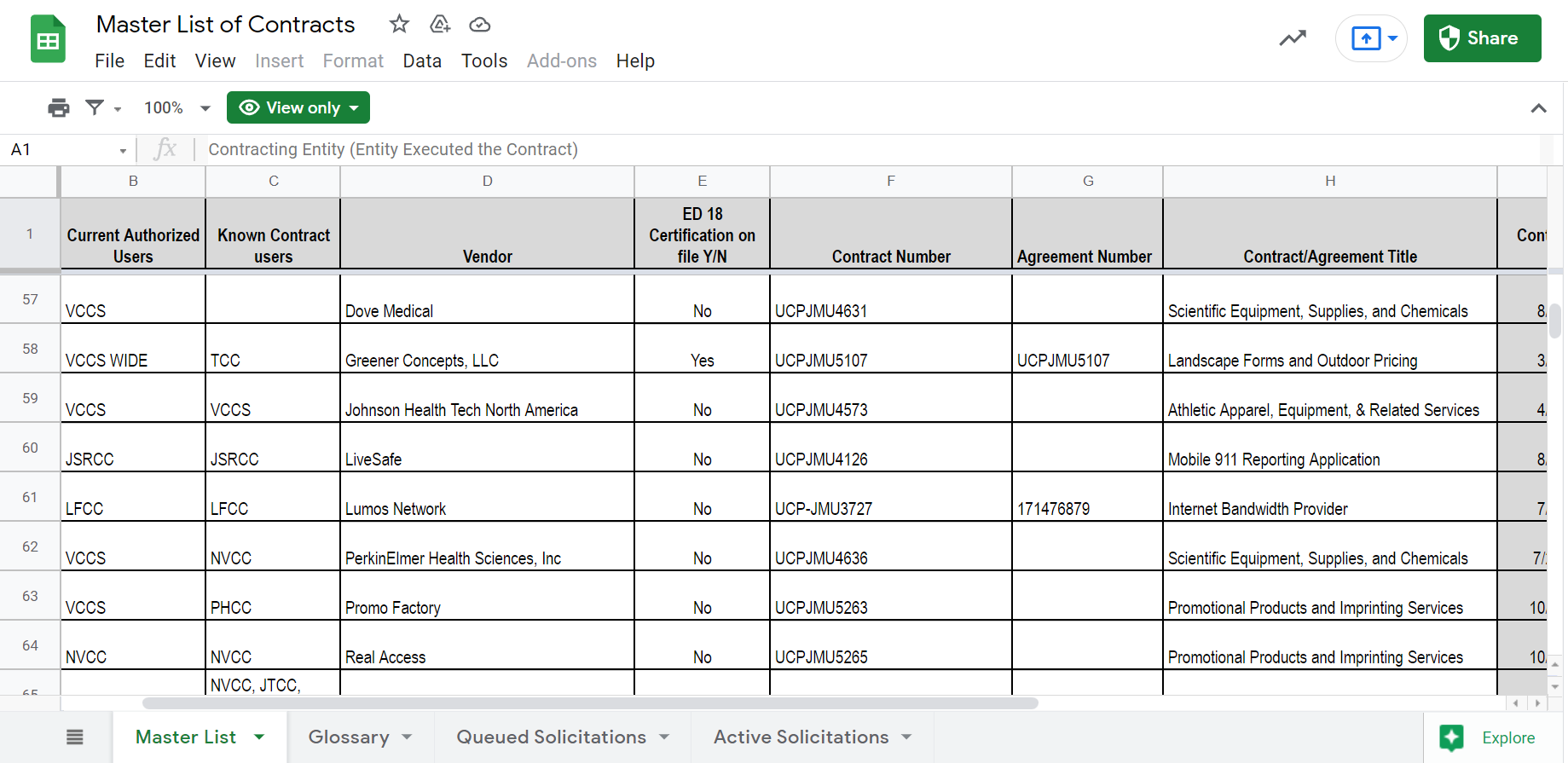Viewport: 1568px width, 763px height.
Task: Click the scroll left arrow
Action: pos(1516,703)
